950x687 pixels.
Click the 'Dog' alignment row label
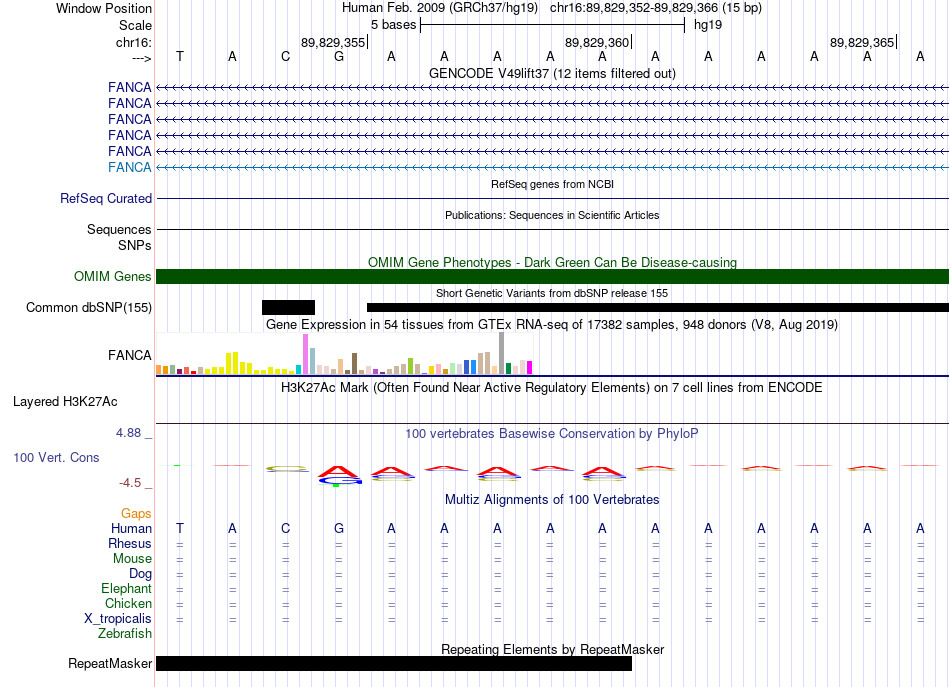tap(140, 574)
